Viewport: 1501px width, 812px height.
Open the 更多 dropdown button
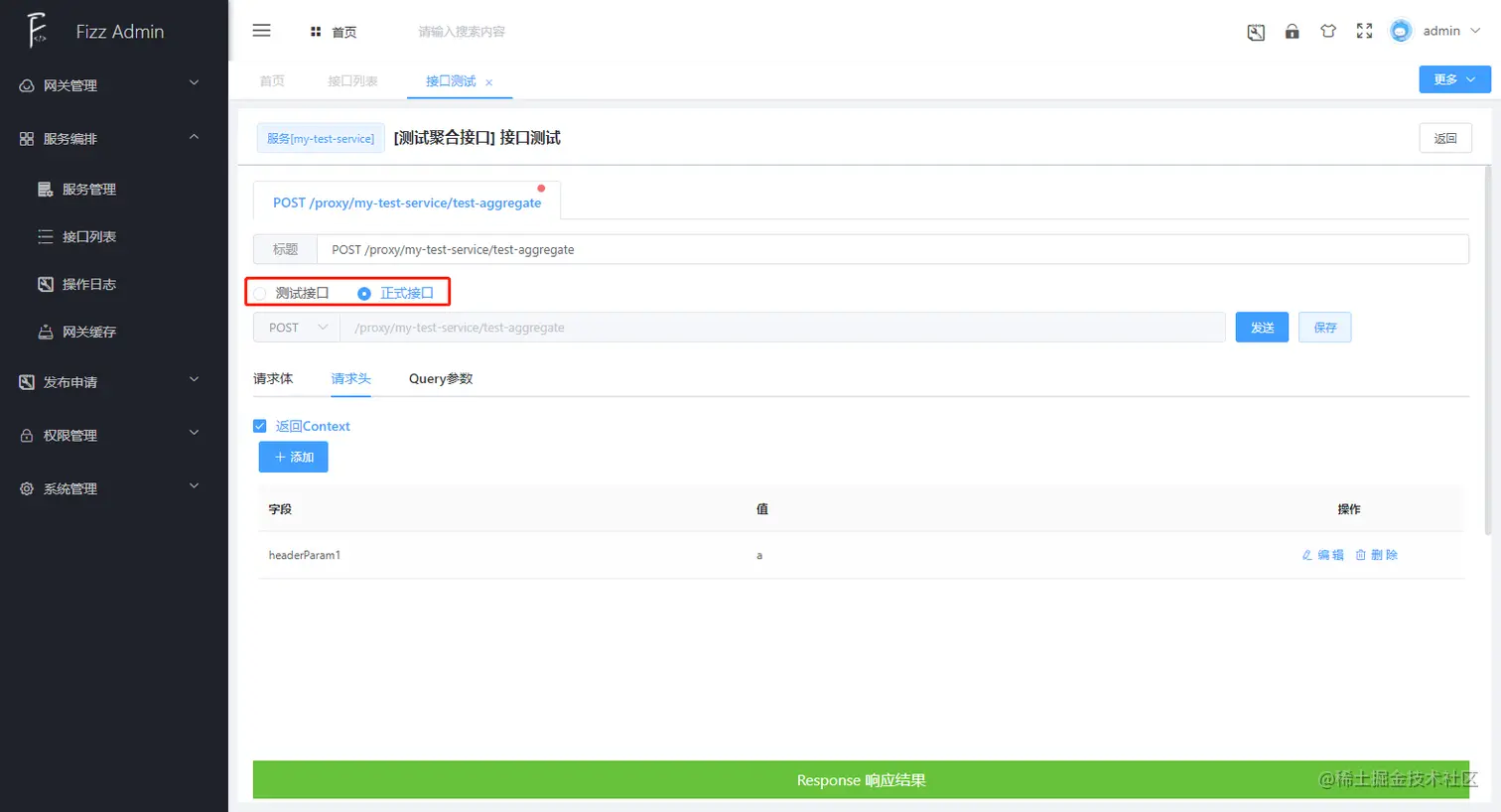pyautogui.click(x=1454, y=79)
